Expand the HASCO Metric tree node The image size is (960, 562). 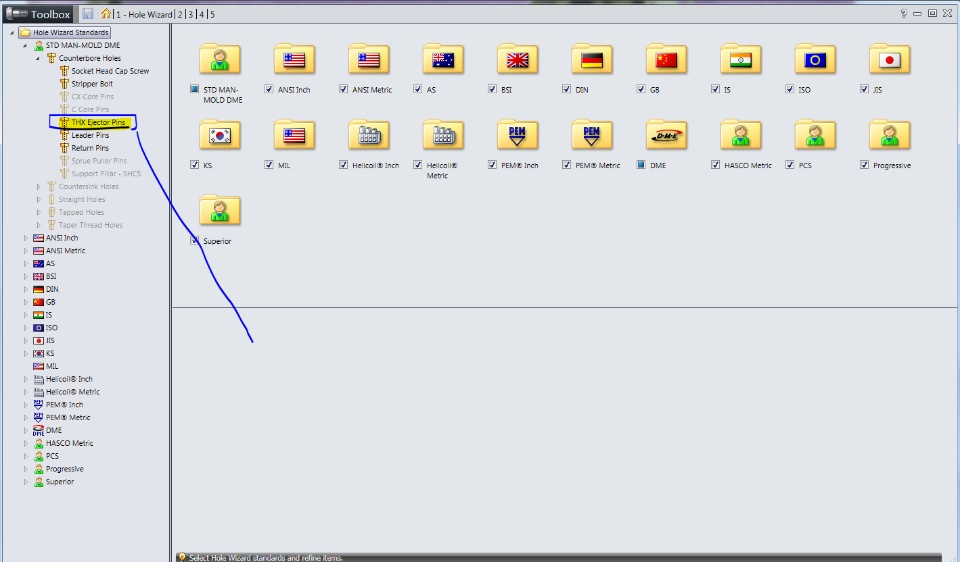pyautogui.click(x=25, y=443)
